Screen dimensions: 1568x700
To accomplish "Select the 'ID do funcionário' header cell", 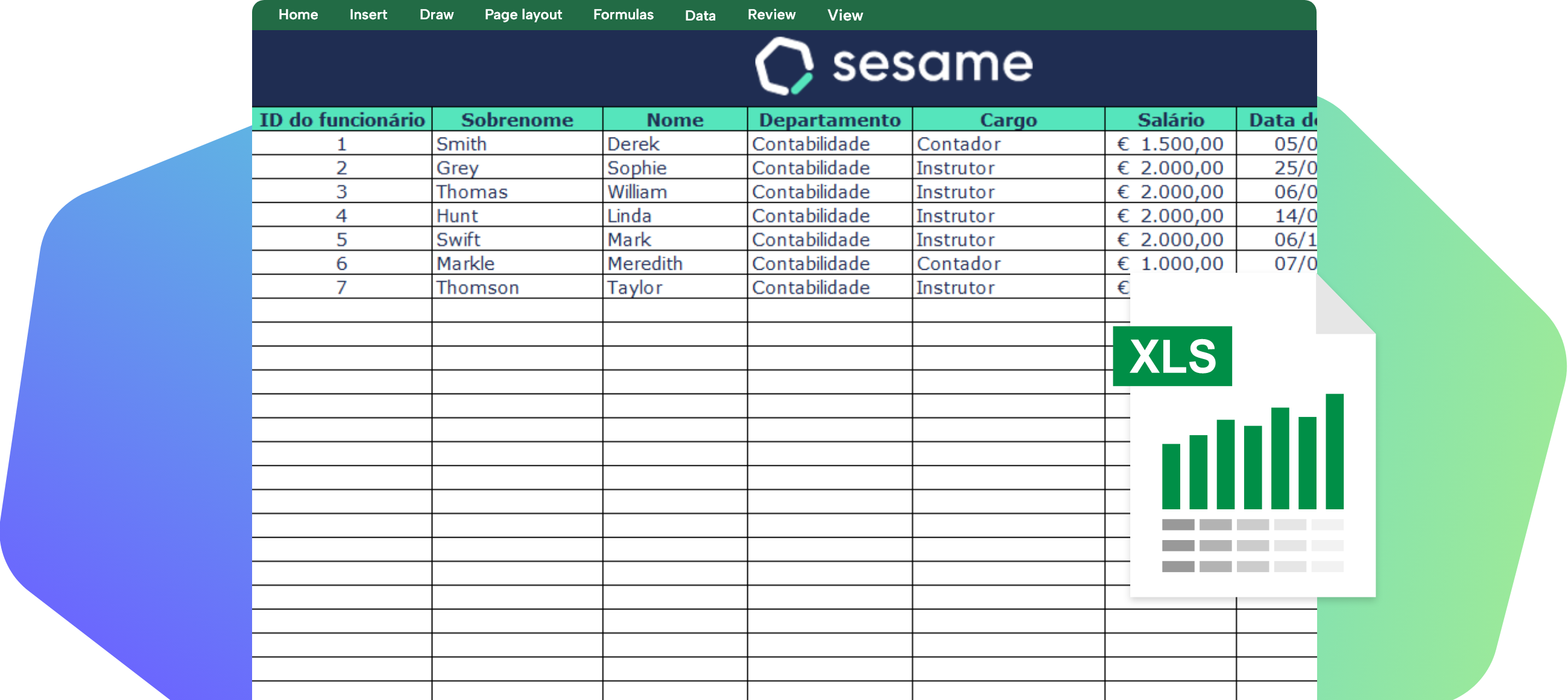I will 342,119.
